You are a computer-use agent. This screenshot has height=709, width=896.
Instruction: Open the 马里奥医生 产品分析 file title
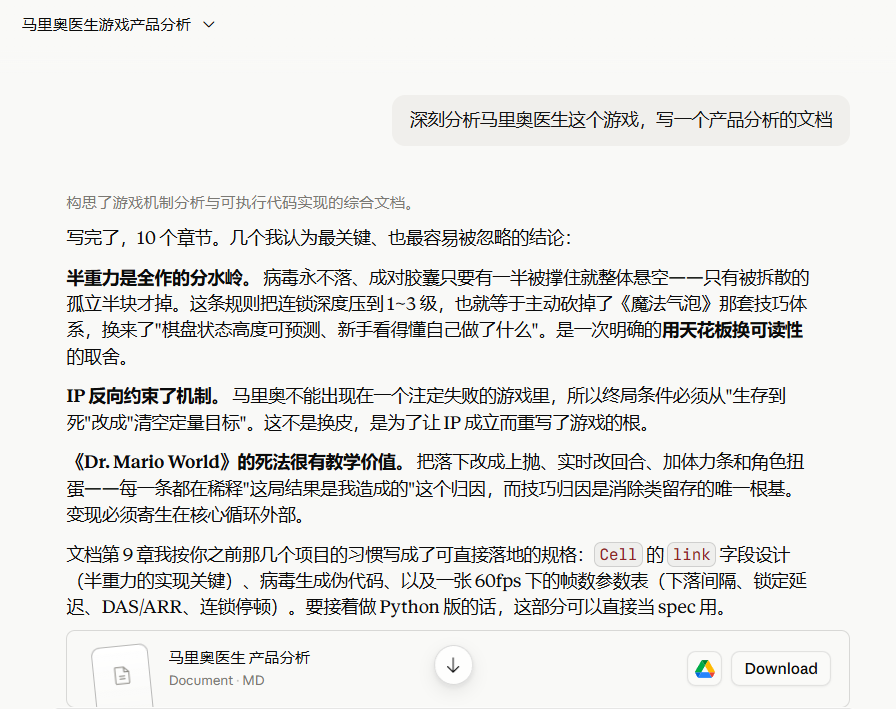(239, 658)
